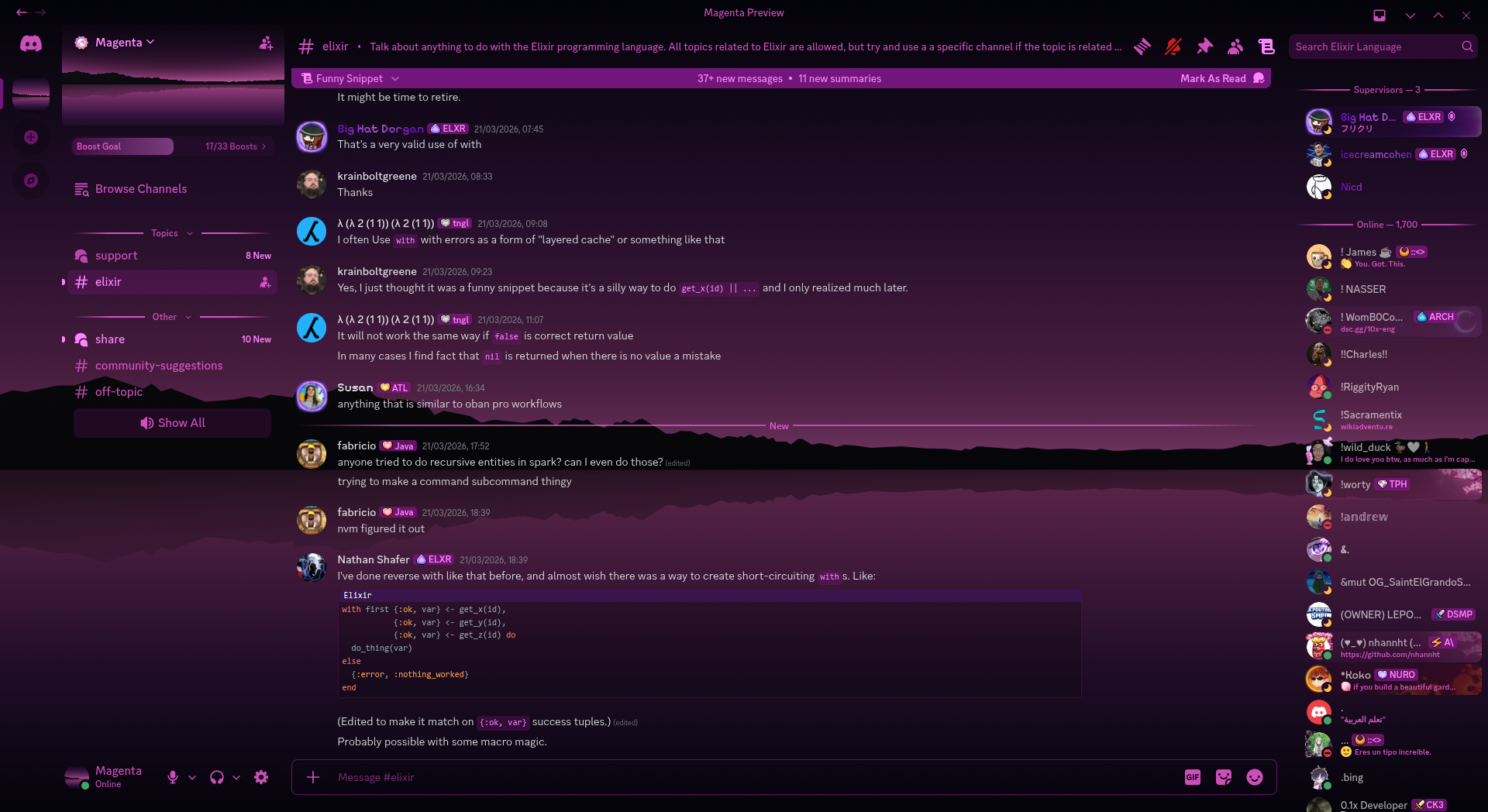The width and height of the screenshot is (1488, 812).
Task: Click the title bar down chevron
Action: coord(1410,15)
